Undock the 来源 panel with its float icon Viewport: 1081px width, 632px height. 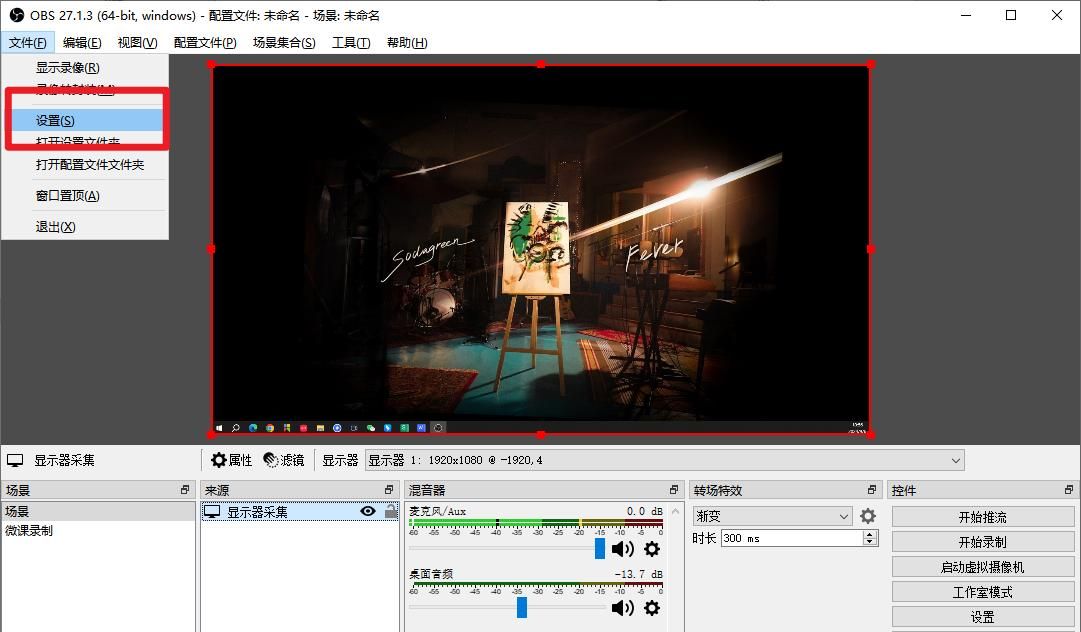pyautogui.click(x=389, y=489)
